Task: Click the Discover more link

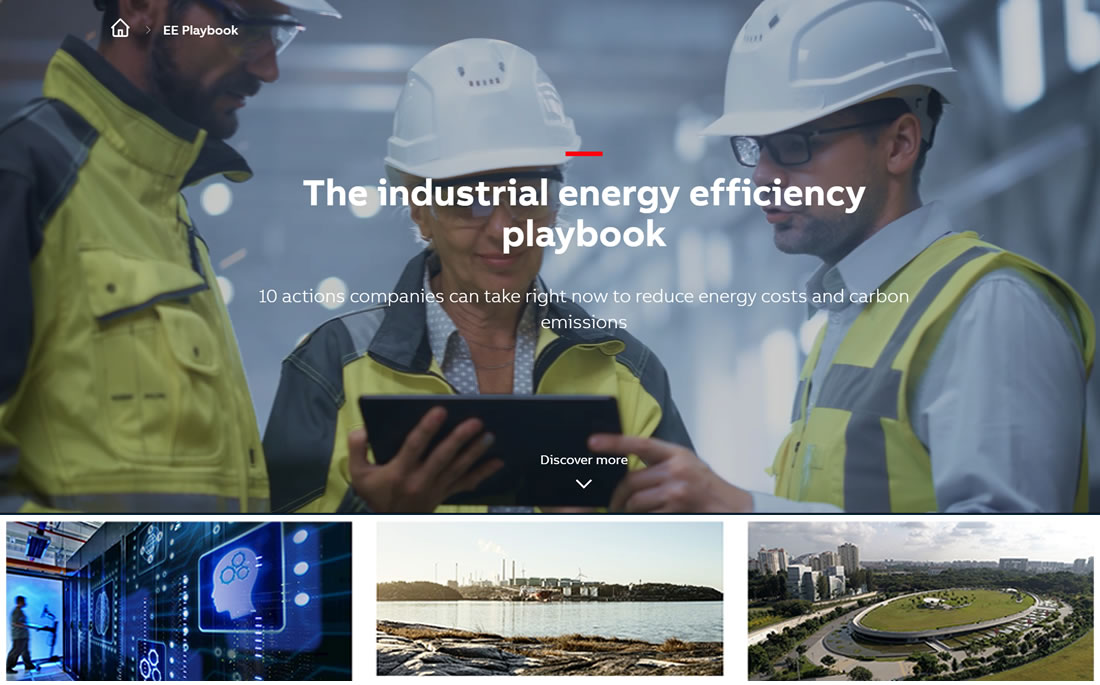Action: (584, 460)
